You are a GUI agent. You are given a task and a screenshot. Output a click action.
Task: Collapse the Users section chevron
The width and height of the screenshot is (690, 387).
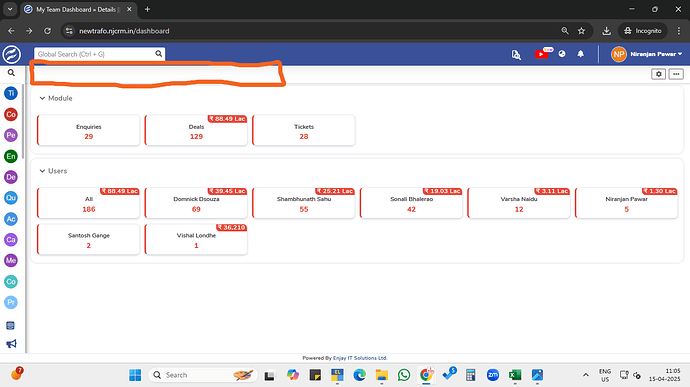42,171
